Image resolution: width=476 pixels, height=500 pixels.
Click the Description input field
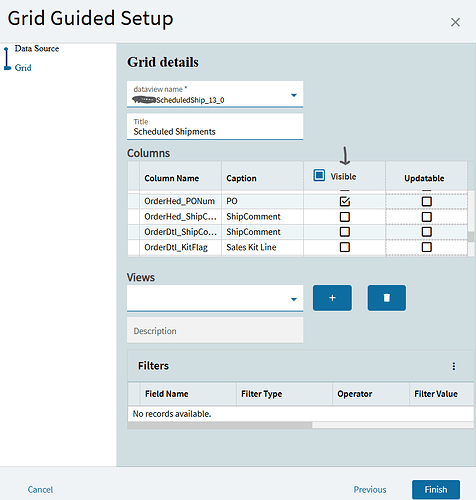(x=215, y=330)
